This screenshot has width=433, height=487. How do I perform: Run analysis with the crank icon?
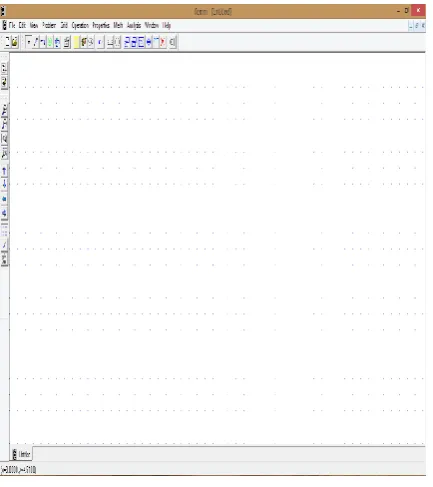84,42
